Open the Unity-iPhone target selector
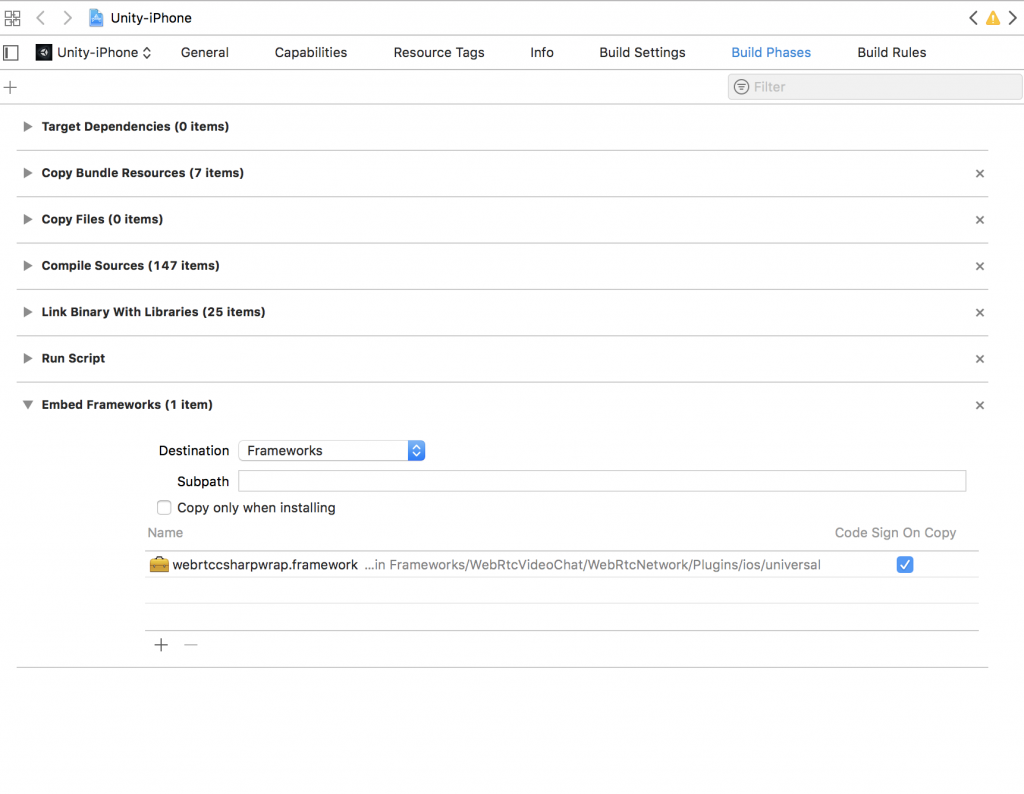Screen dimensions: 1024x794 [94, 53]
